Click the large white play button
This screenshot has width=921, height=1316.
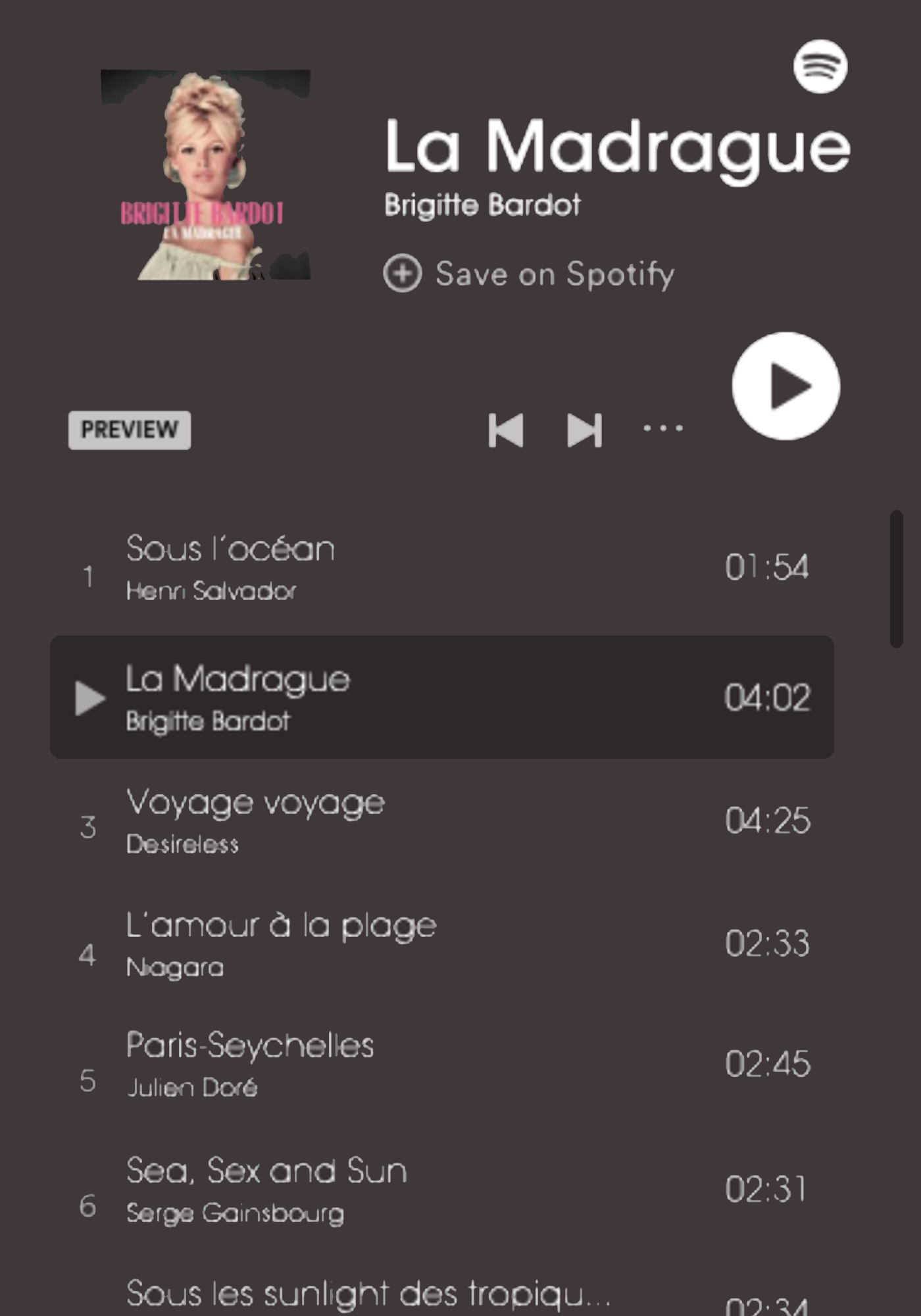click(x=785, y=386)
